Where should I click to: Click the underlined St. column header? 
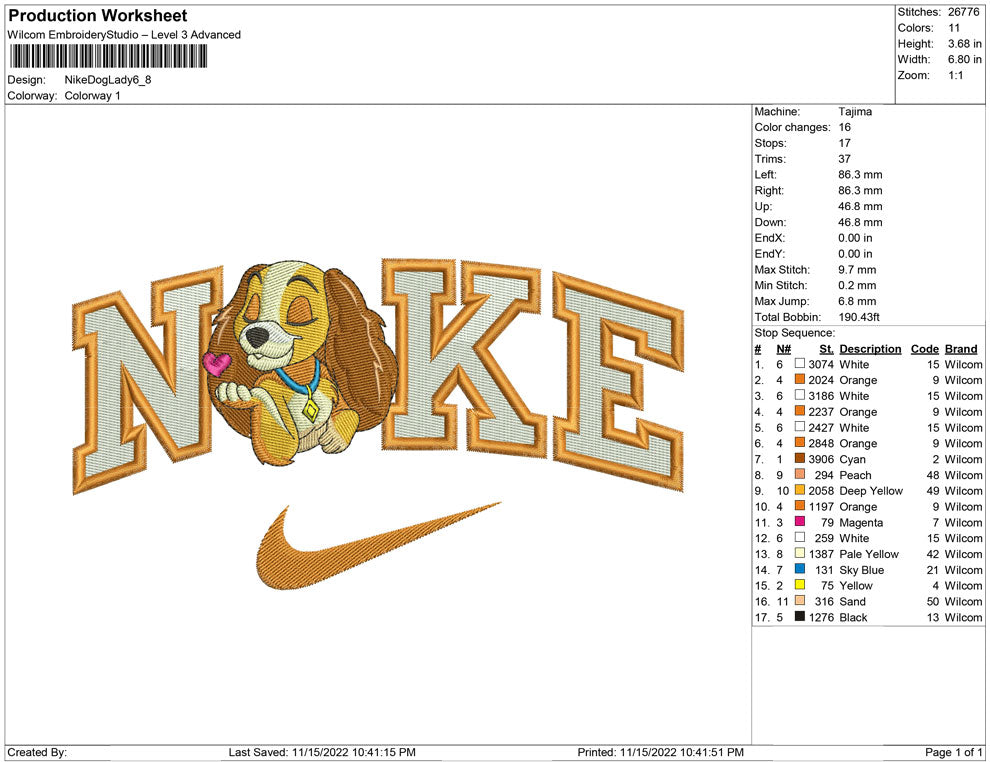click(x=826, y=349)
